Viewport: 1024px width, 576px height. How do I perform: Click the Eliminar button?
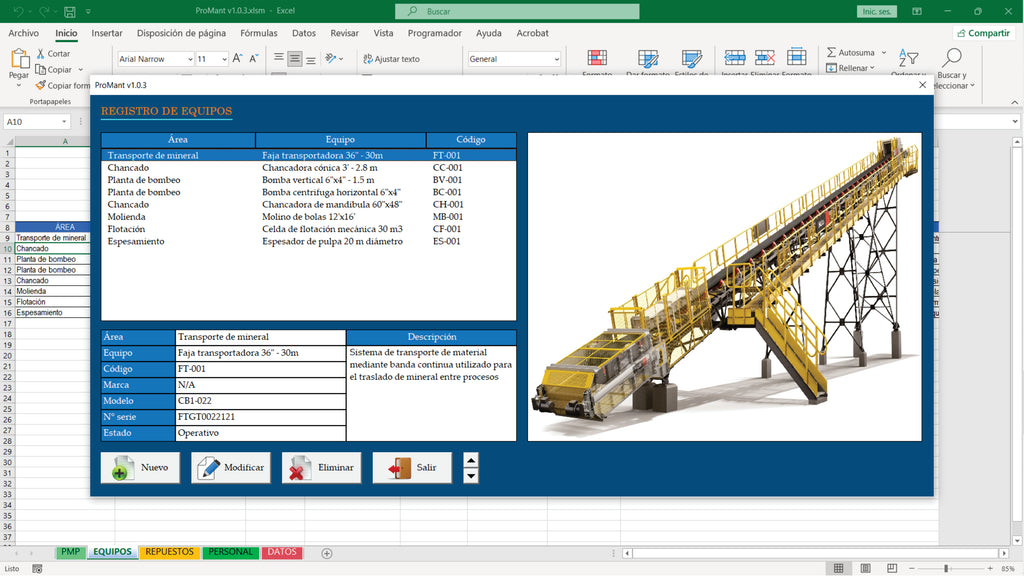[x=321, y=468]
